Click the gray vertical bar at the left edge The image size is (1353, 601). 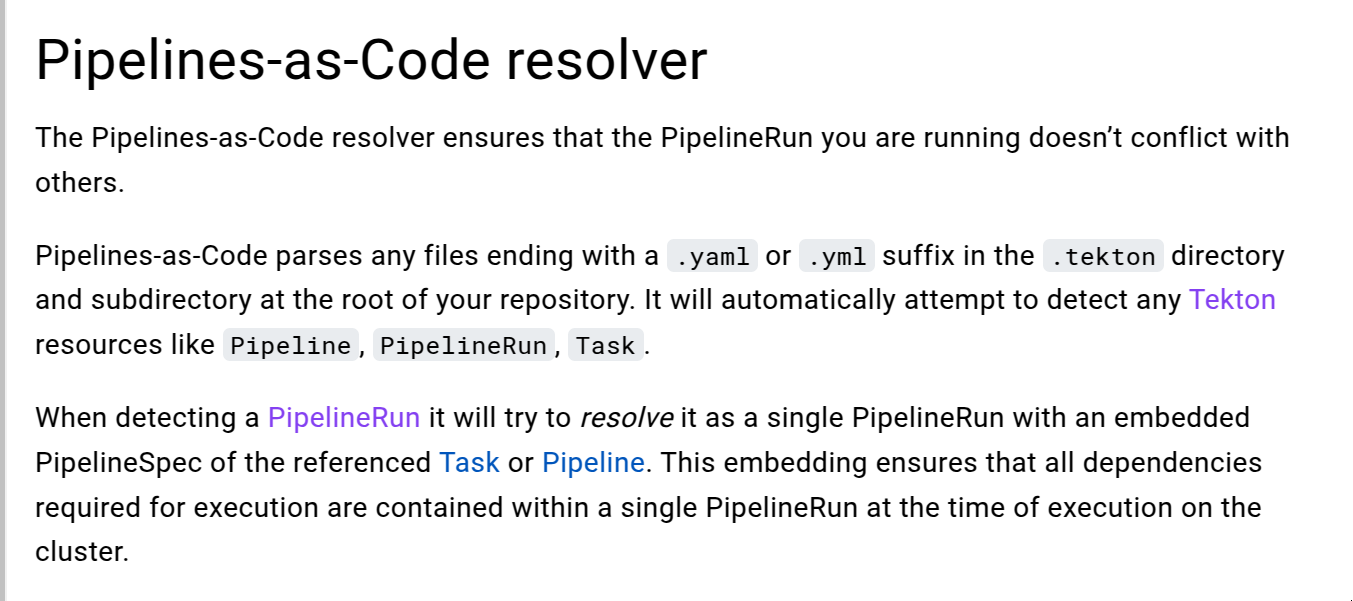click(3, 300)
